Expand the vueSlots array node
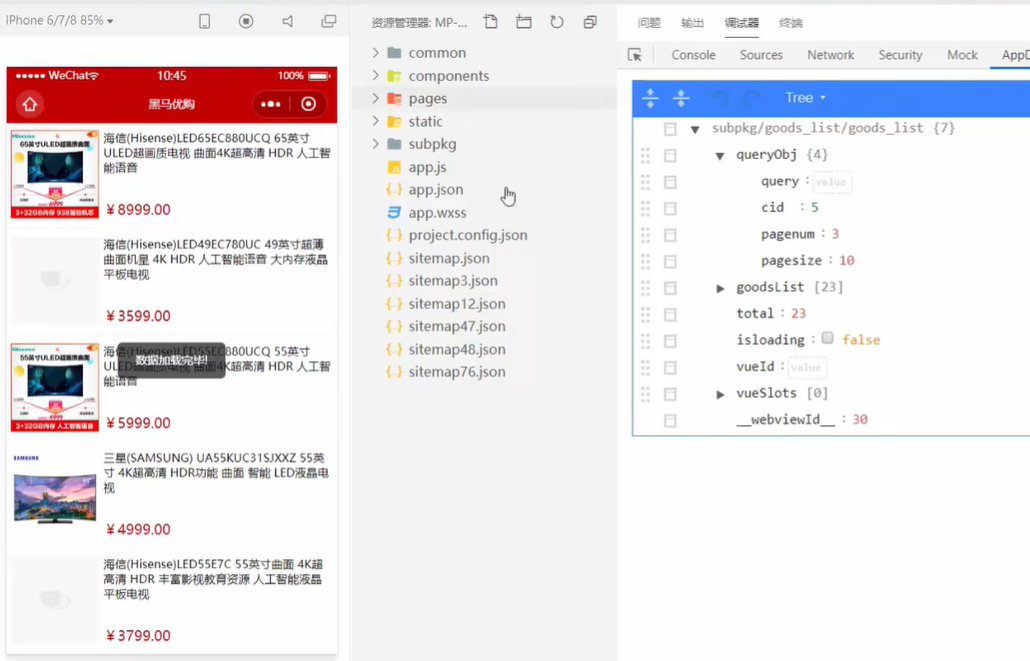The width and height of the screenshot is (1030, 661). 720,394
